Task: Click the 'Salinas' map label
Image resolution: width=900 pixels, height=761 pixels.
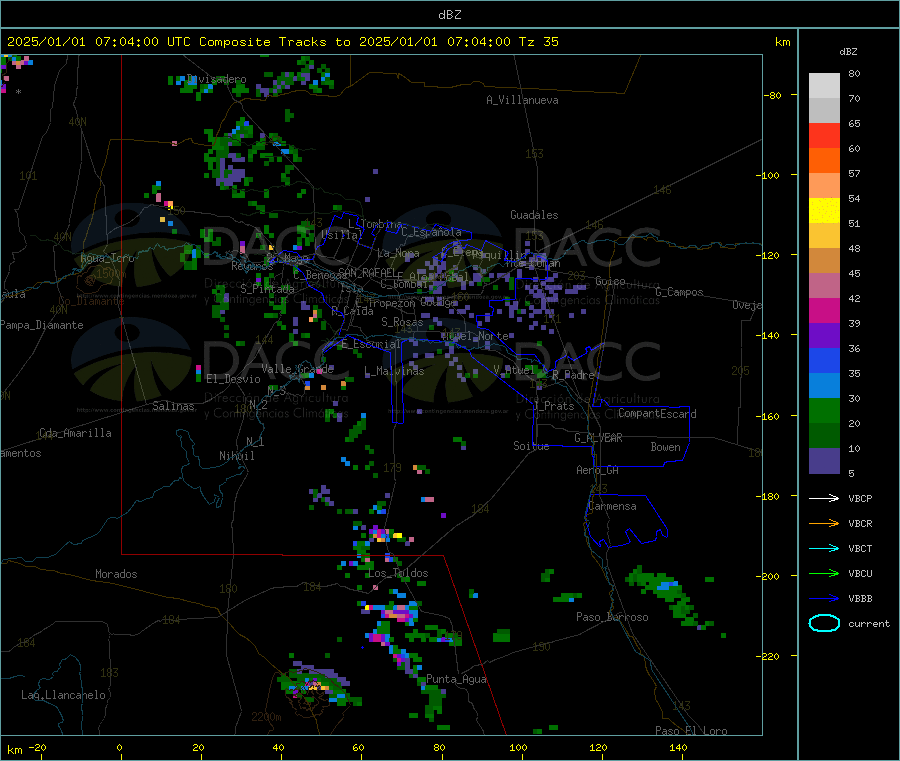Action: [173, 406]
